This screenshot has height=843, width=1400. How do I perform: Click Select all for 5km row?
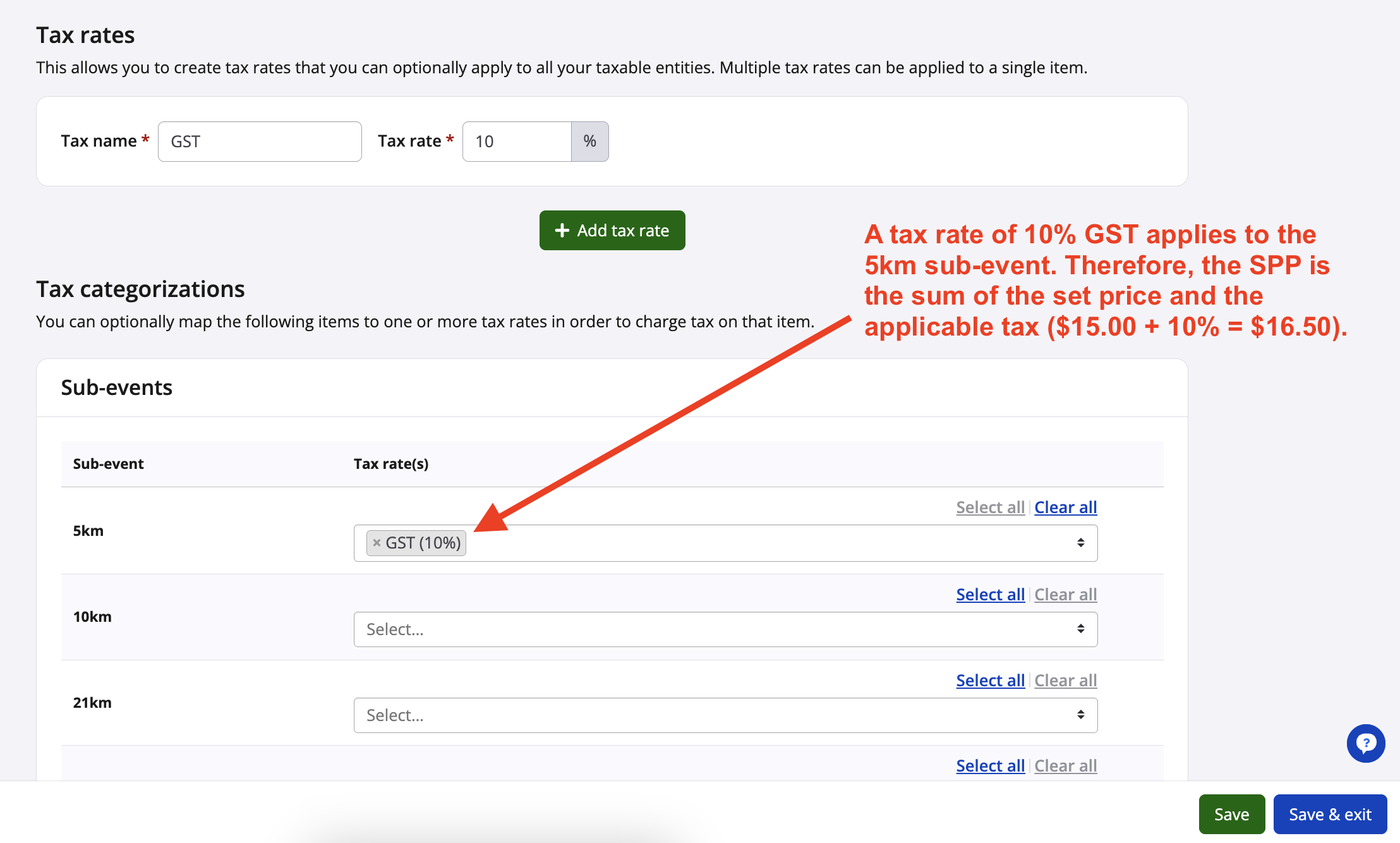click(x=990, y=507)
